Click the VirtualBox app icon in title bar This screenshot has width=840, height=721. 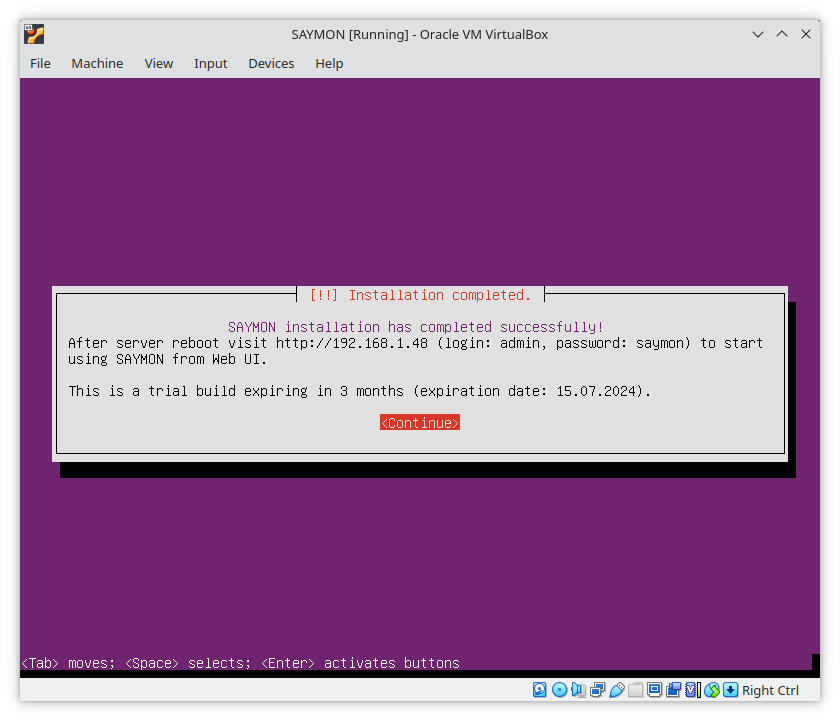(34, 34)
